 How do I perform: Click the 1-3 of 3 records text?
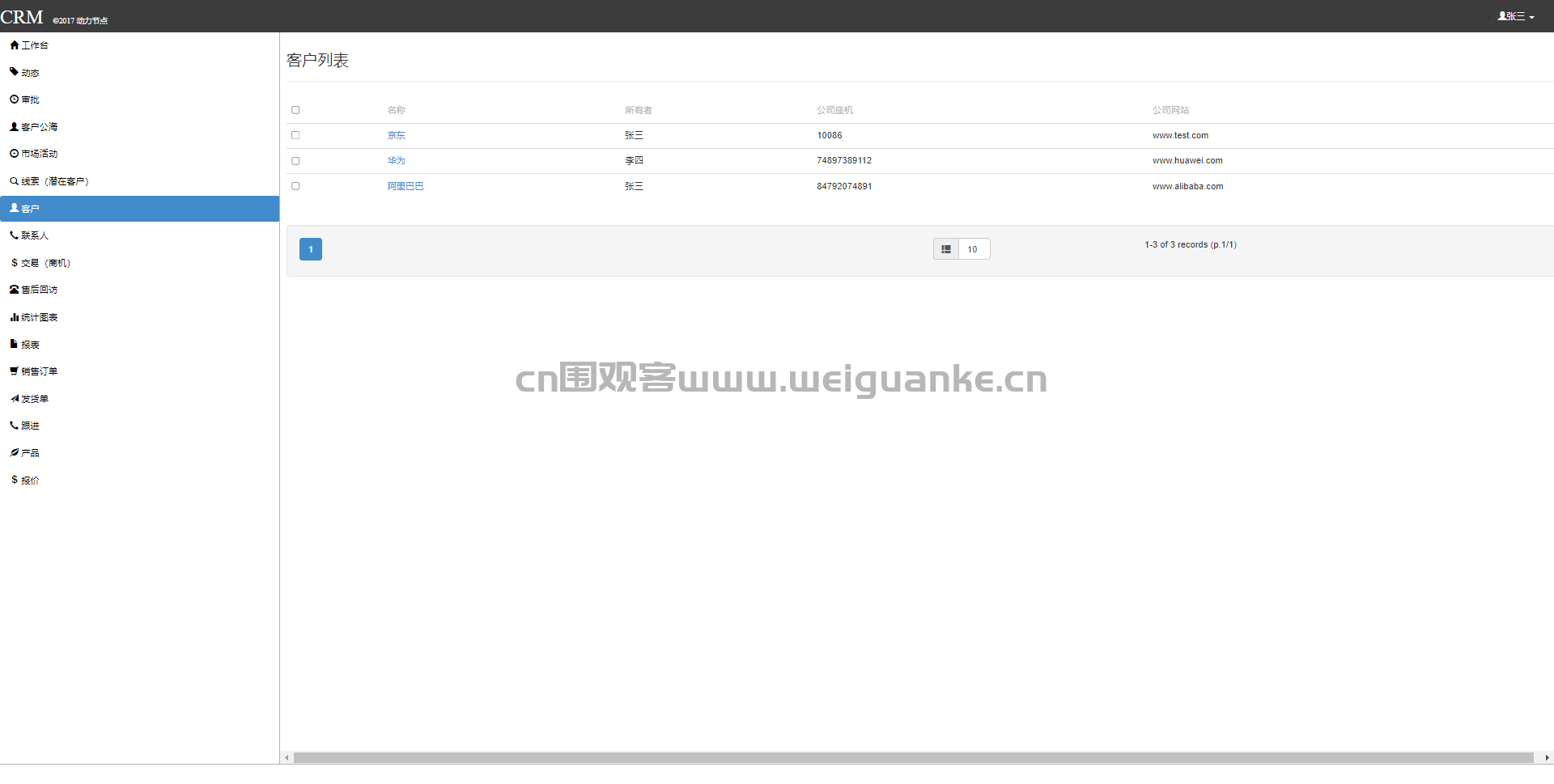coord(1191,244)
